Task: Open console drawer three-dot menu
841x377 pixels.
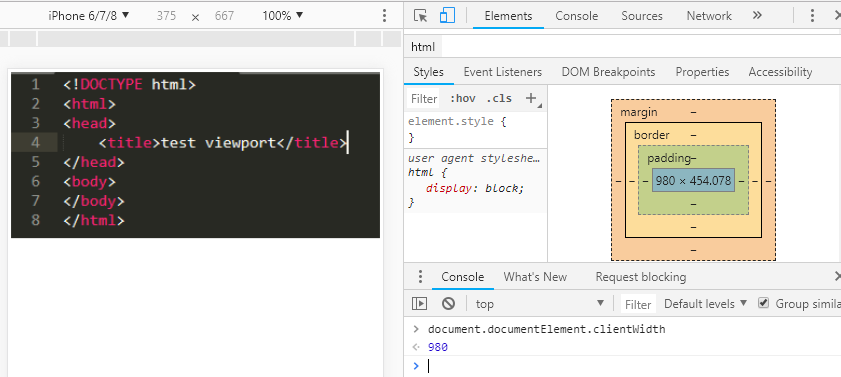Action: [x=420, y=277]
